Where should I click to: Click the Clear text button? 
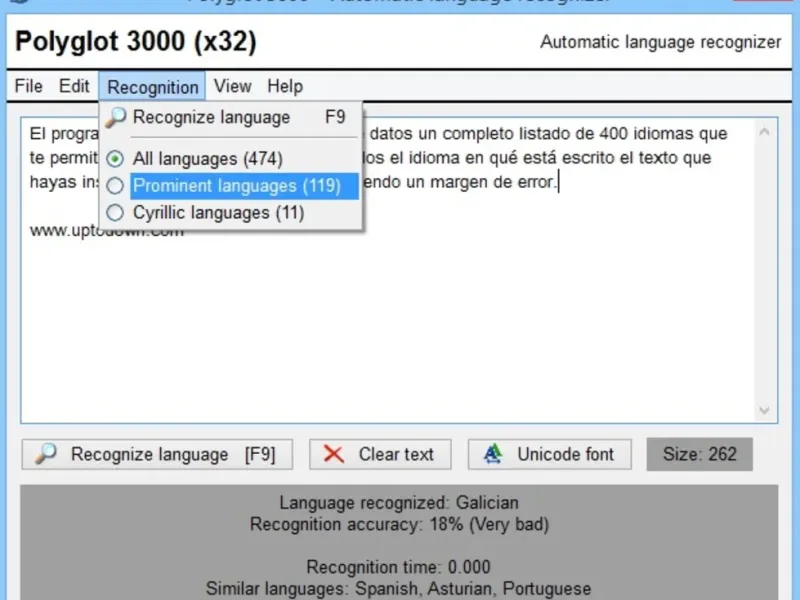(x=380, y=454)
